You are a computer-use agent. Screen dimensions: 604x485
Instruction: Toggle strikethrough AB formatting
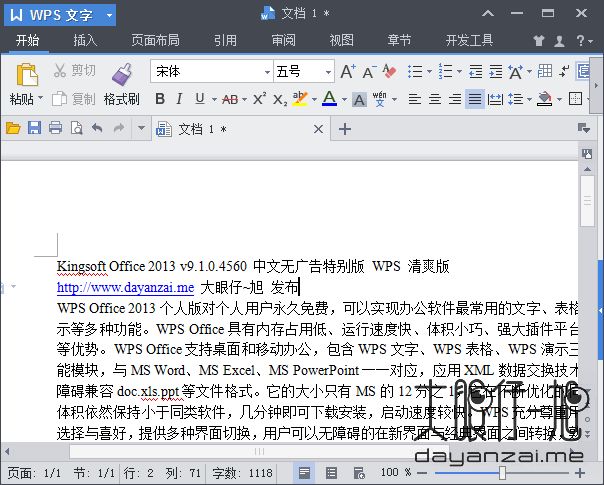coord(230,100)
